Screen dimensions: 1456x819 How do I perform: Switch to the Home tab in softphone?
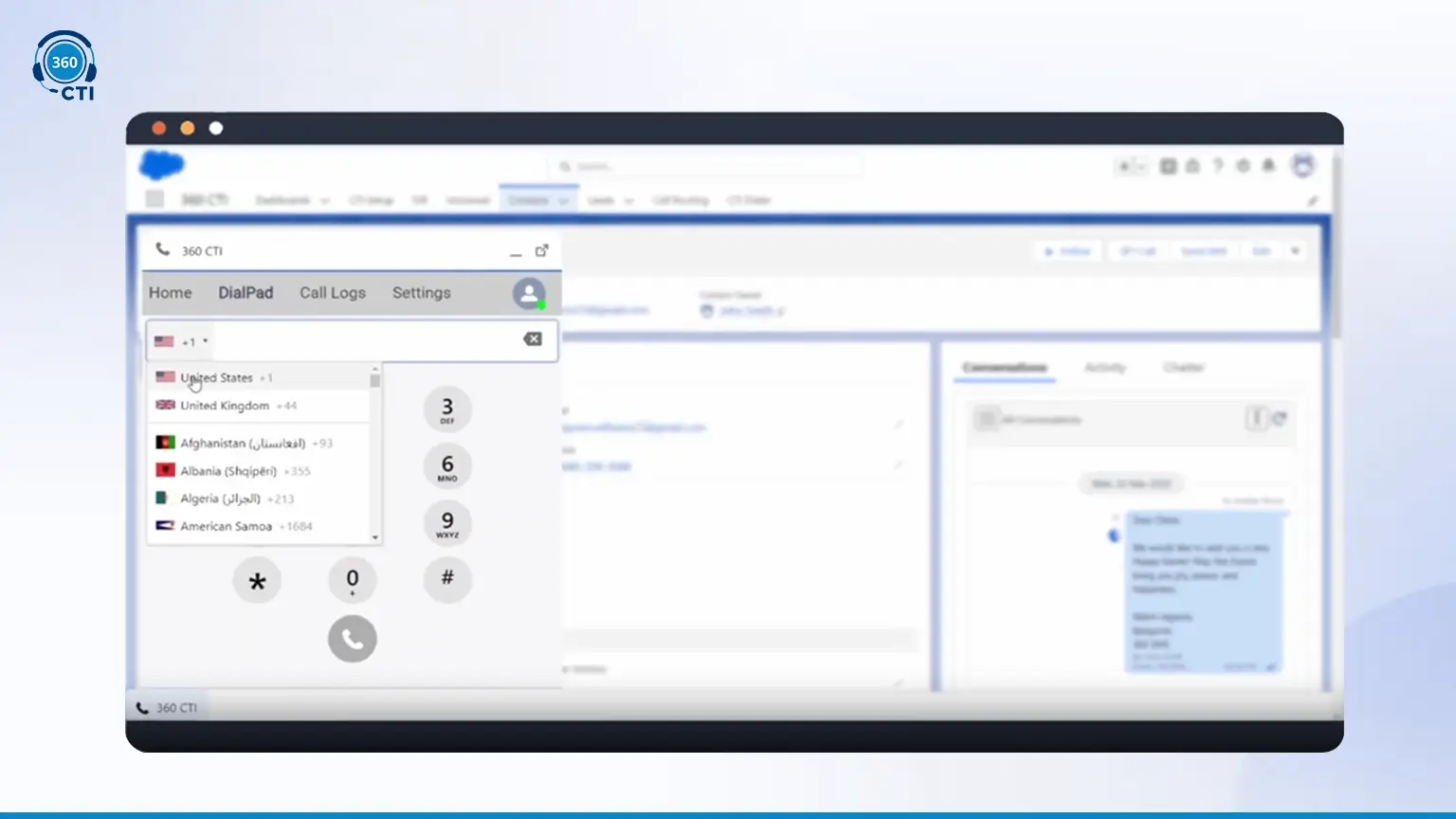pyautogui.click(x=171, y=293)
